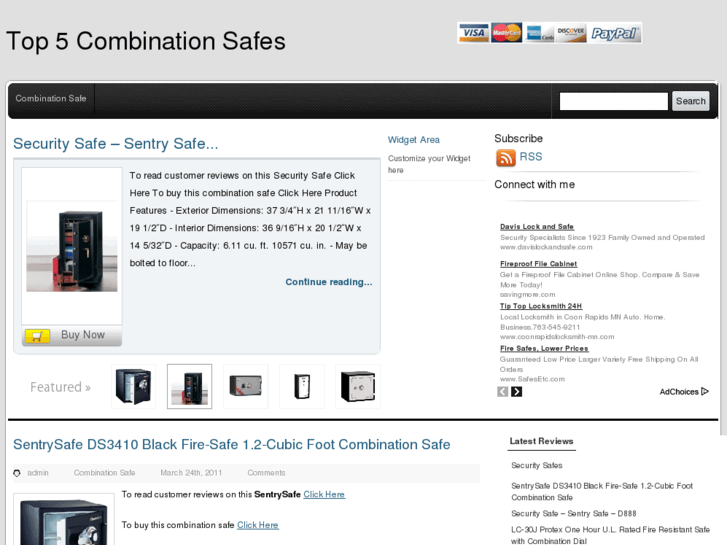Image resolution: width=727 pixels, height=545 pixels.
Task: Click Comments link in post meta
Action: (x=266, y=473)
